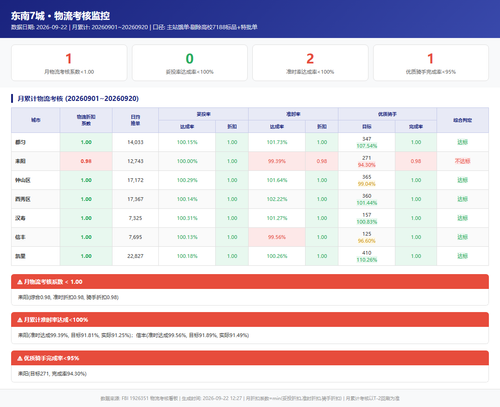This screenshot has height=407, width=500.
Task: Click alert detail 目标271, 完成率94.30%
Action: click(x=52, y=374)
